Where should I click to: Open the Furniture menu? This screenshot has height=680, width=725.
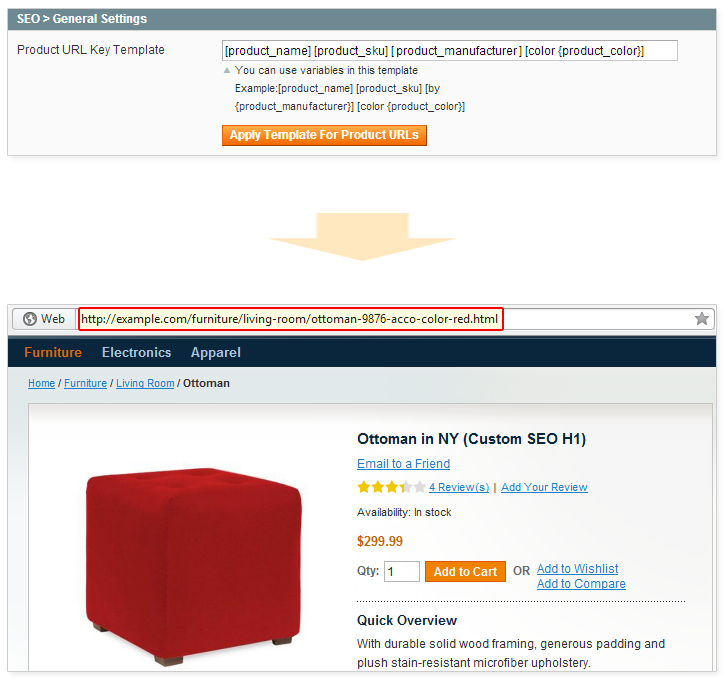tap(53, 352)
